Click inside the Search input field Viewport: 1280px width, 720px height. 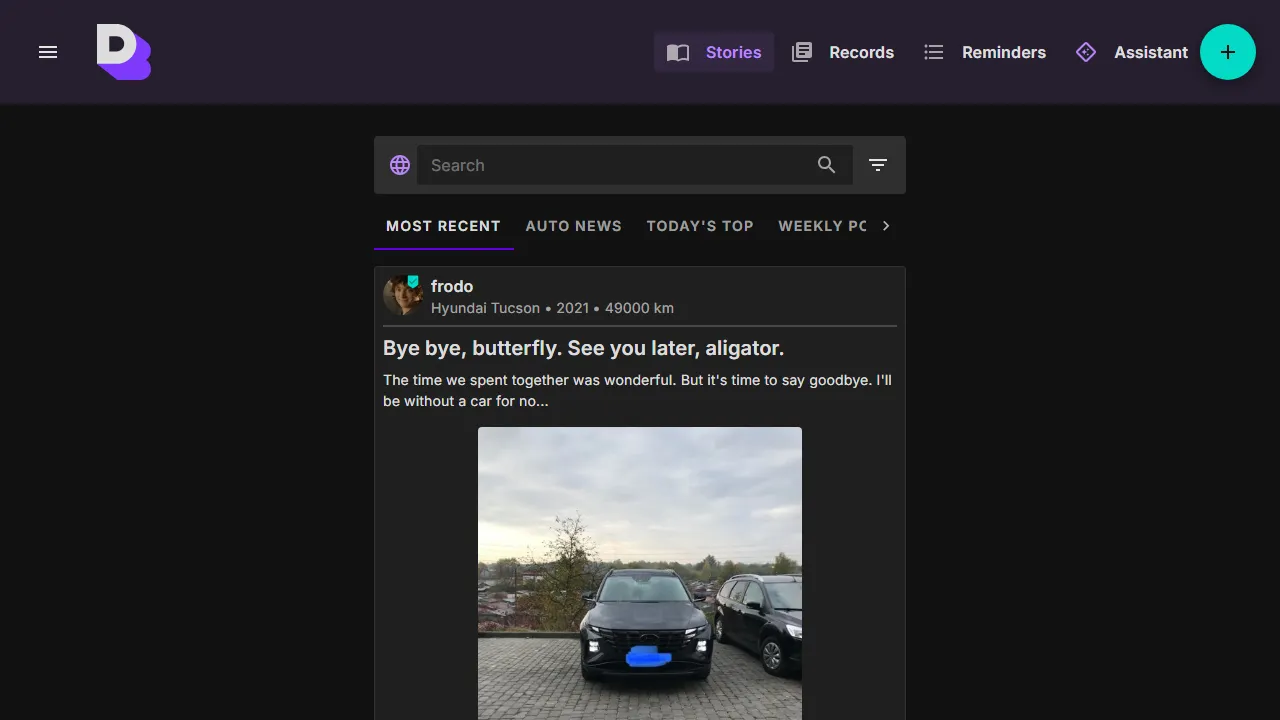coord(600,165)
